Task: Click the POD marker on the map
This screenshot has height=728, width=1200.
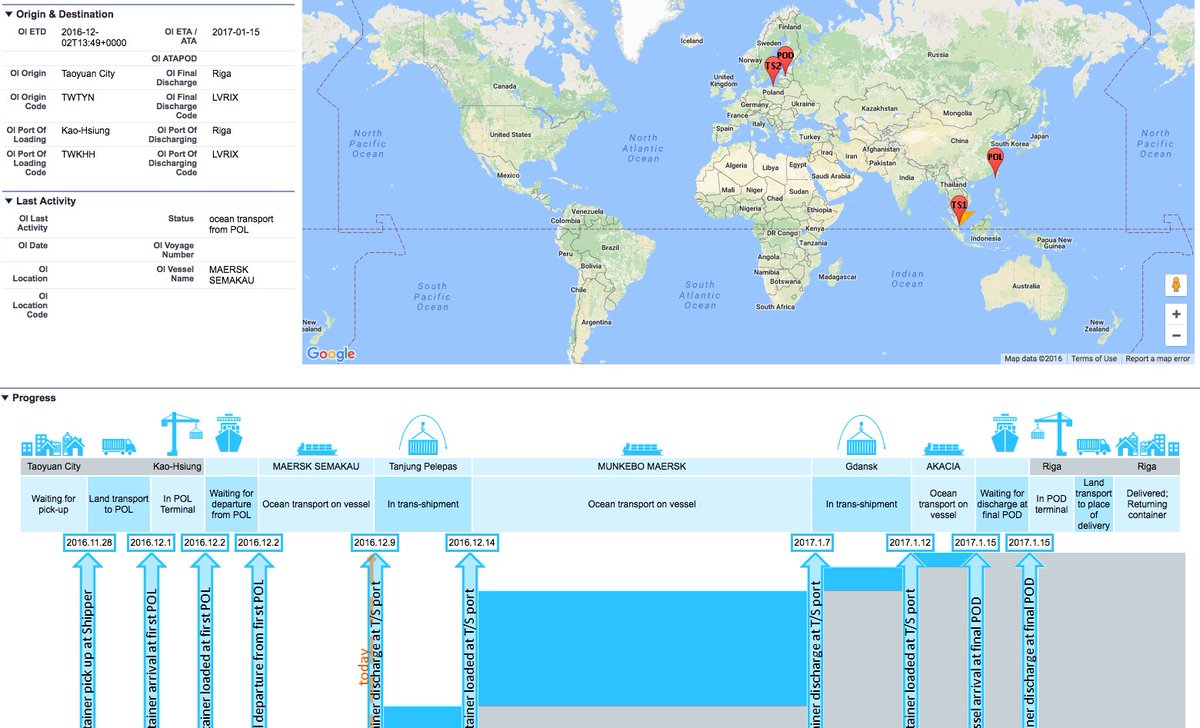Action: [786, 59]
